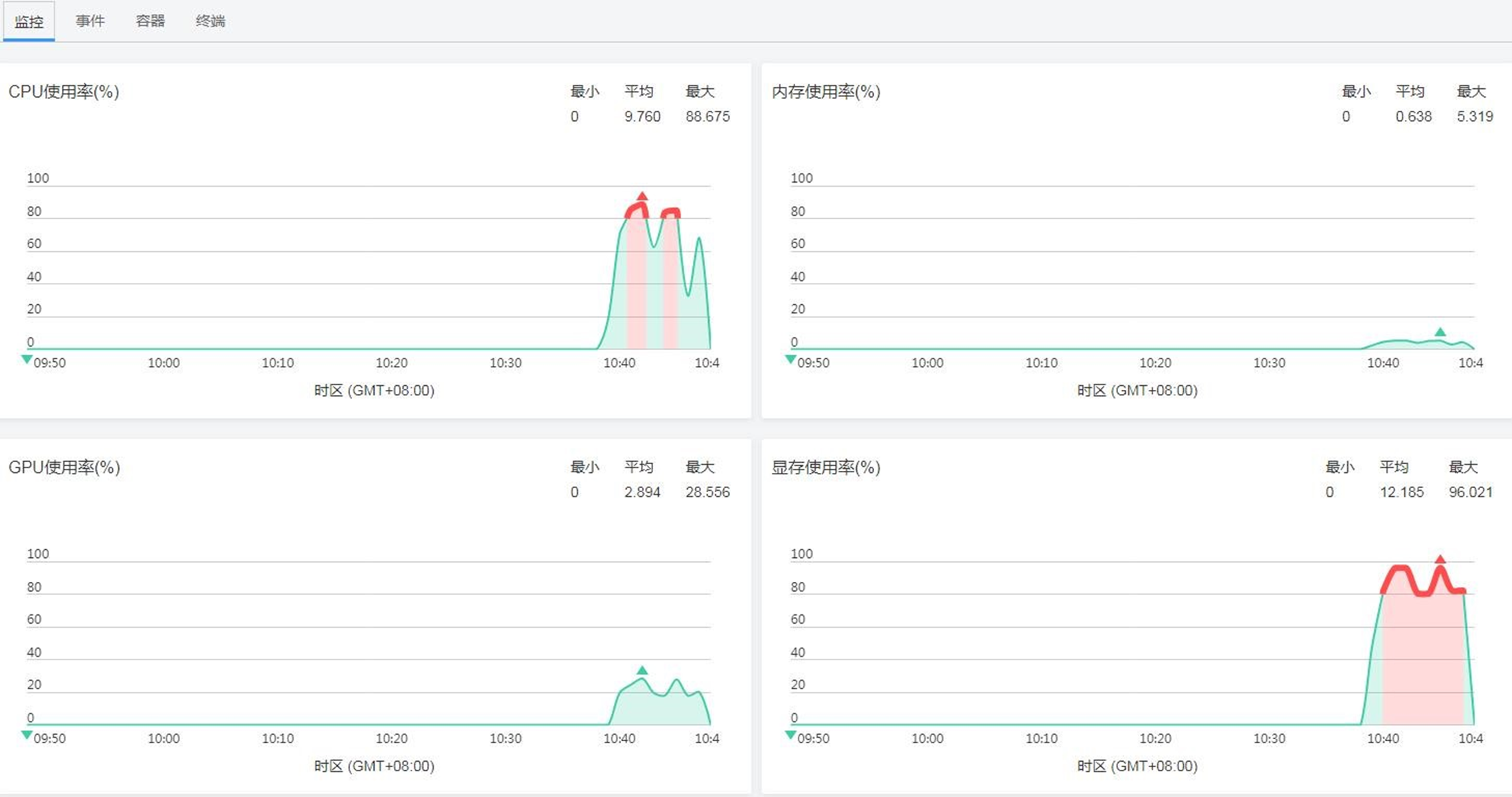
Task: Click the 内存使用率(%) chart title
Action: point(826,92)
